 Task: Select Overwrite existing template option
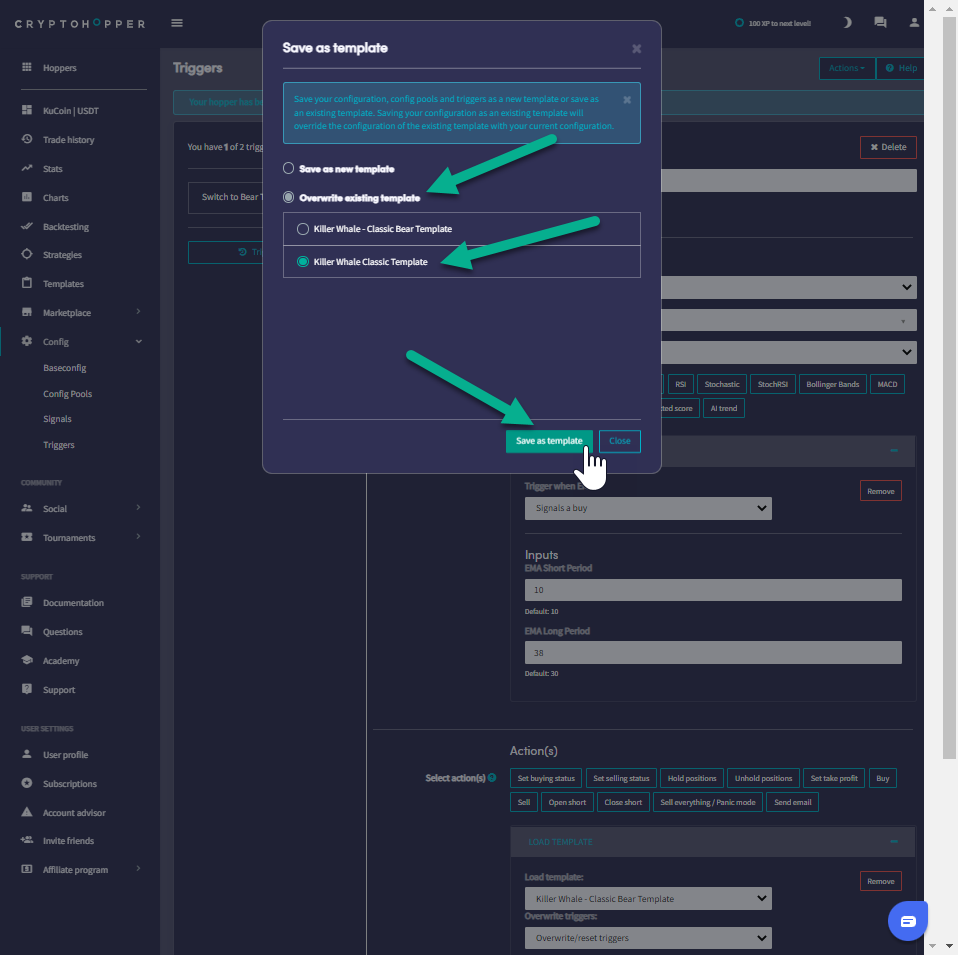289,198
